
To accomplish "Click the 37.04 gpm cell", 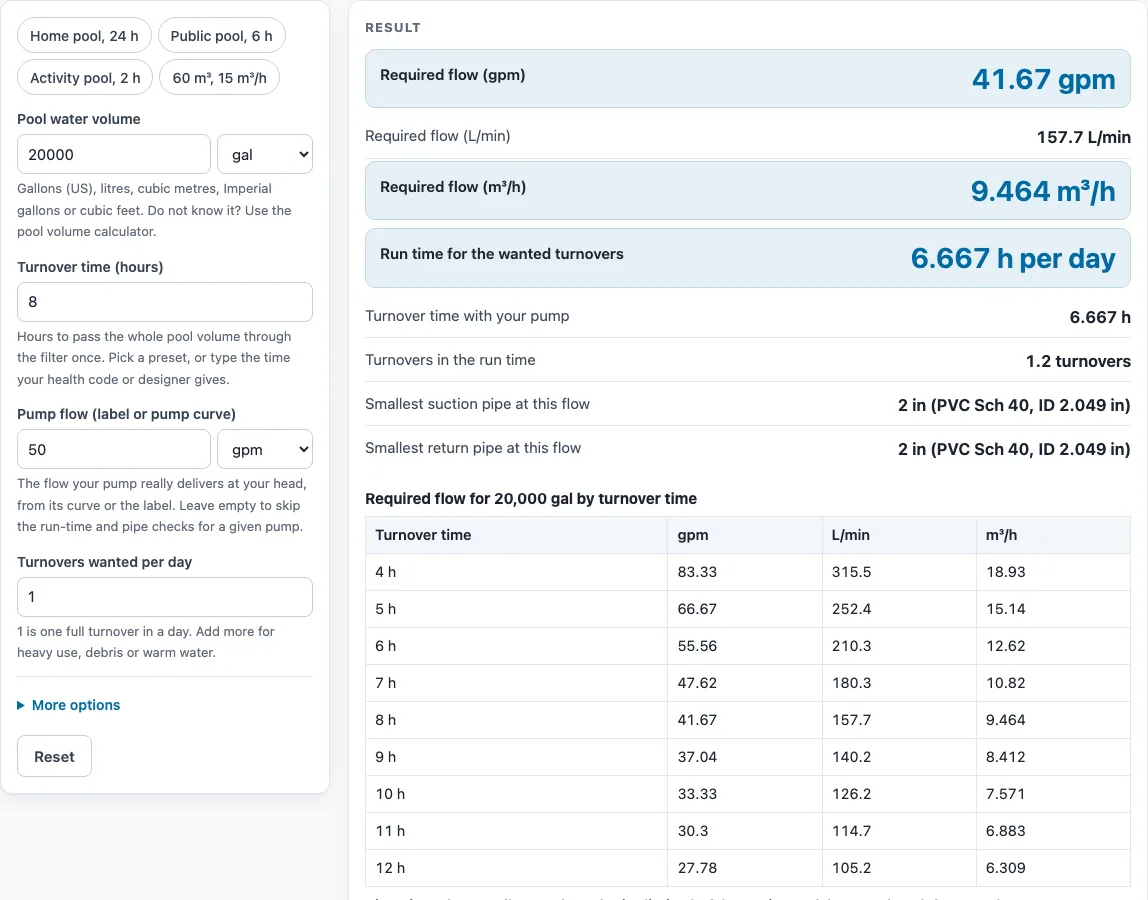I will coord(745,757).
